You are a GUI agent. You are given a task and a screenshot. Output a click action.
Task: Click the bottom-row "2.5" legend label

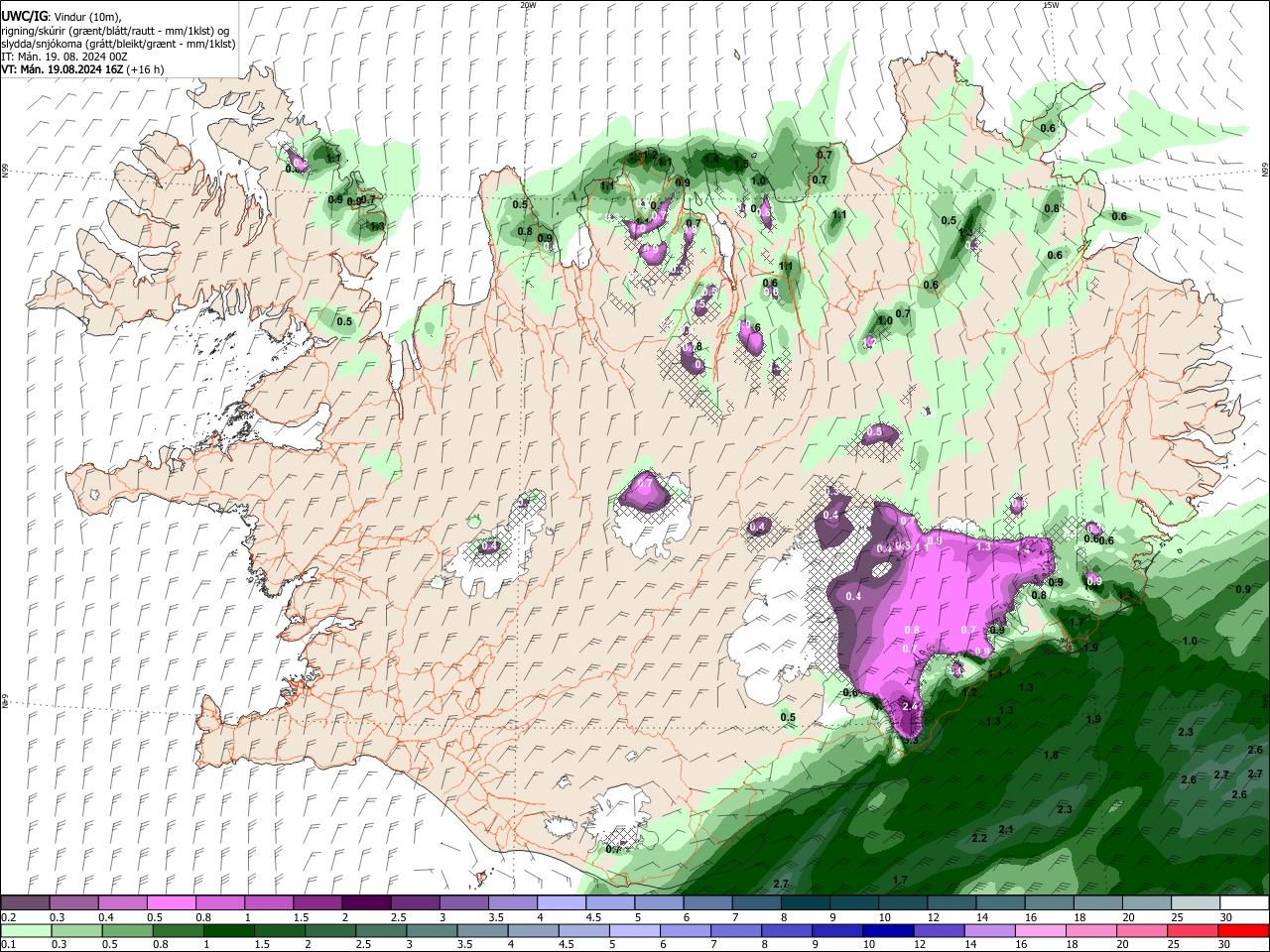363,944
